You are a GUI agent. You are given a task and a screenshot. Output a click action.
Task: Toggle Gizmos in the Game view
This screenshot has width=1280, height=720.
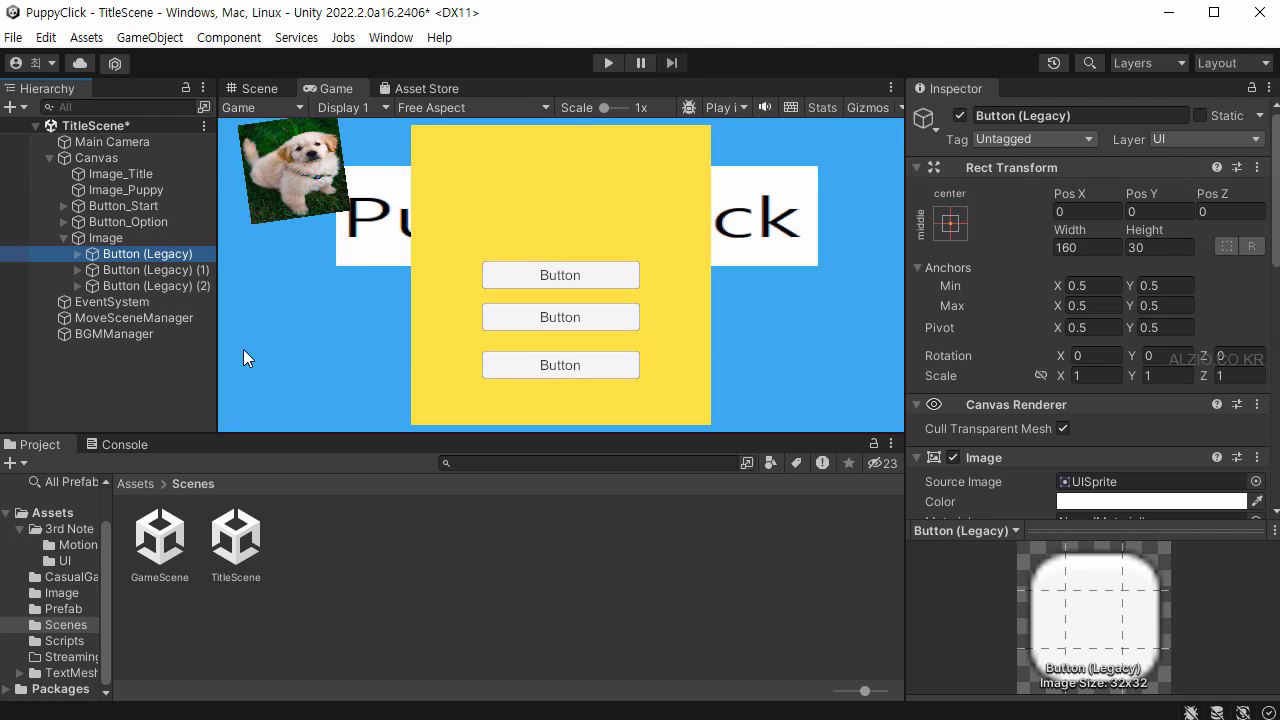coord(868,107)
